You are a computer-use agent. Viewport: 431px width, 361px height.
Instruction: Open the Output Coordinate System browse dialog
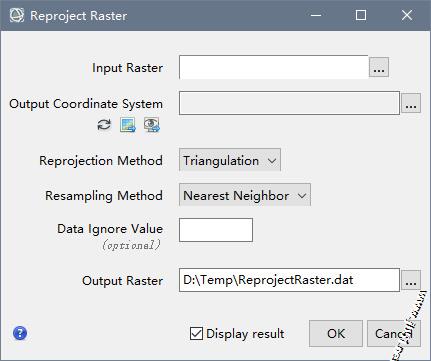click(x=411, y=103)
